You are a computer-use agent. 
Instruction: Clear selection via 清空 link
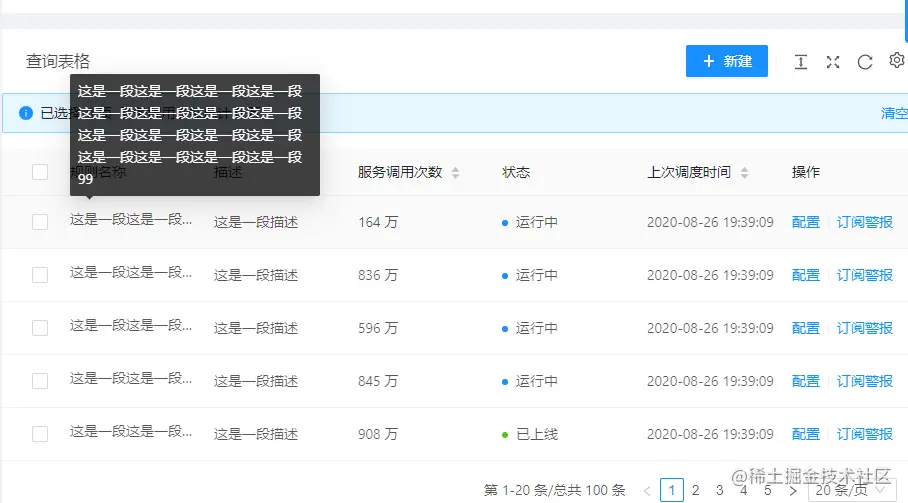click(894, 113)
